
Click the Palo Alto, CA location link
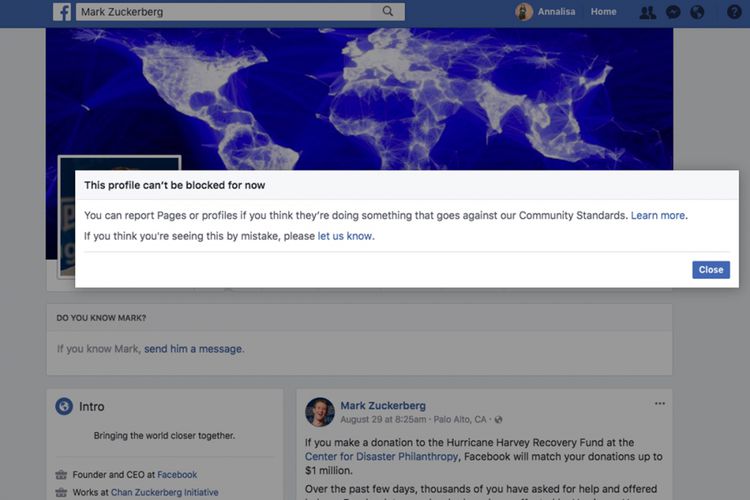pyautogui.click(x=460, y=420)
